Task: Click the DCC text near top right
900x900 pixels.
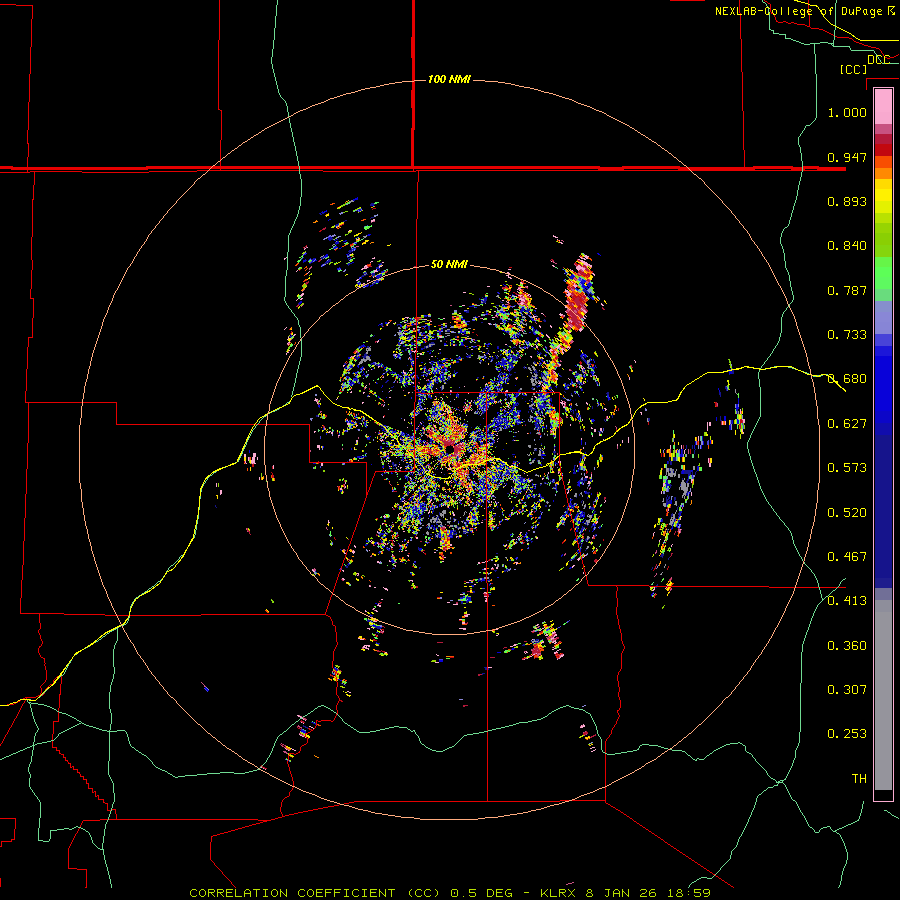Action: pos(879,60)
